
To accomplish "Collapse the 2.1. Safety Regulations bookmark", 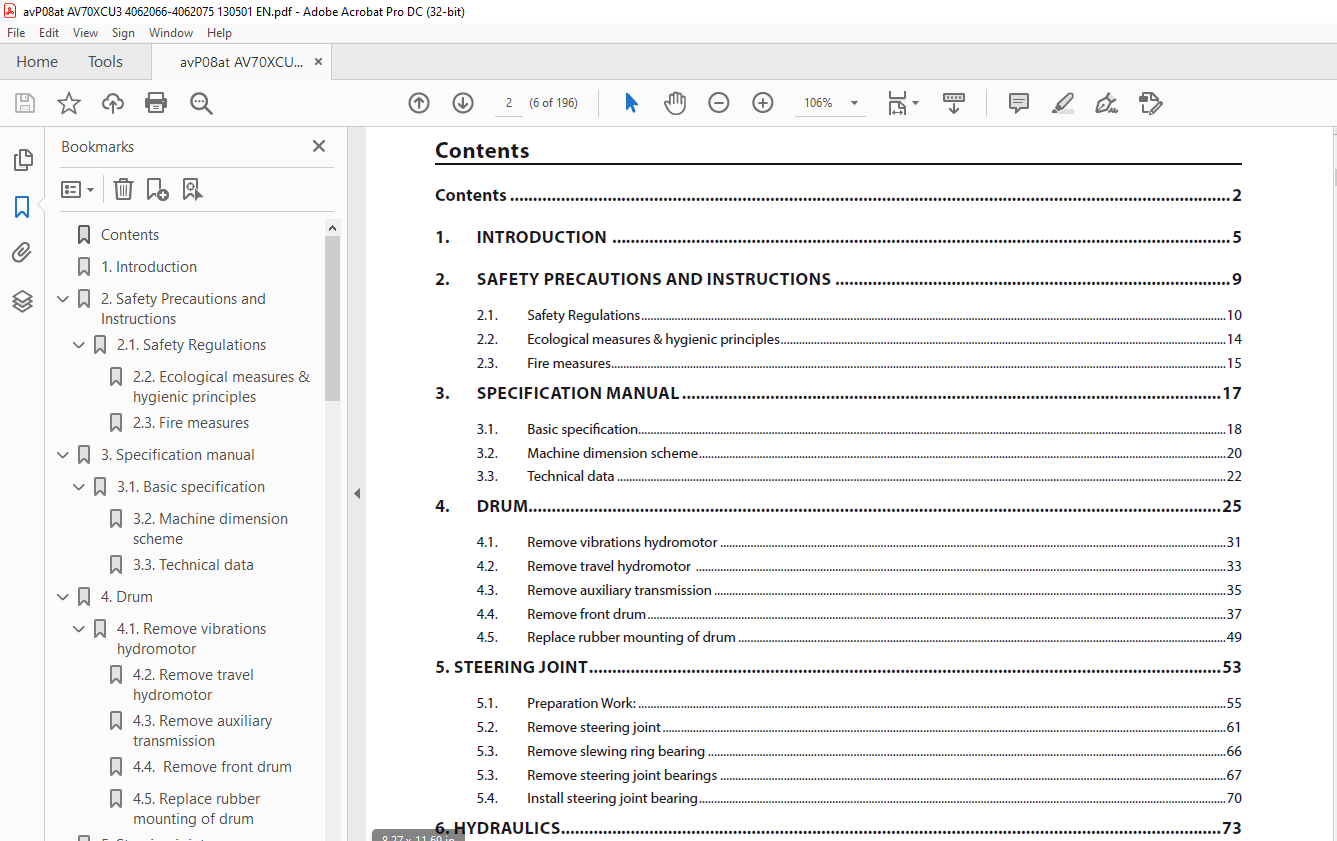I will [x=80, y=345].
